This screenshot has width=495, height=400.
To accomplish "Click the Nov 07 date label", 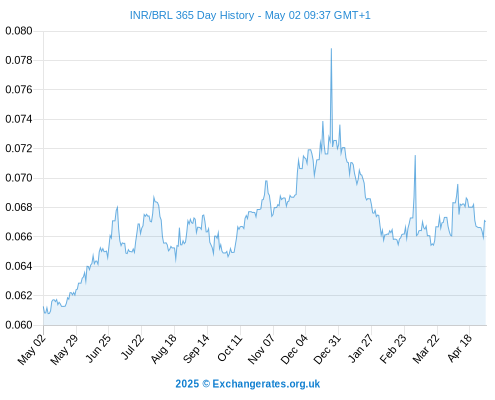I will [261, 349].
